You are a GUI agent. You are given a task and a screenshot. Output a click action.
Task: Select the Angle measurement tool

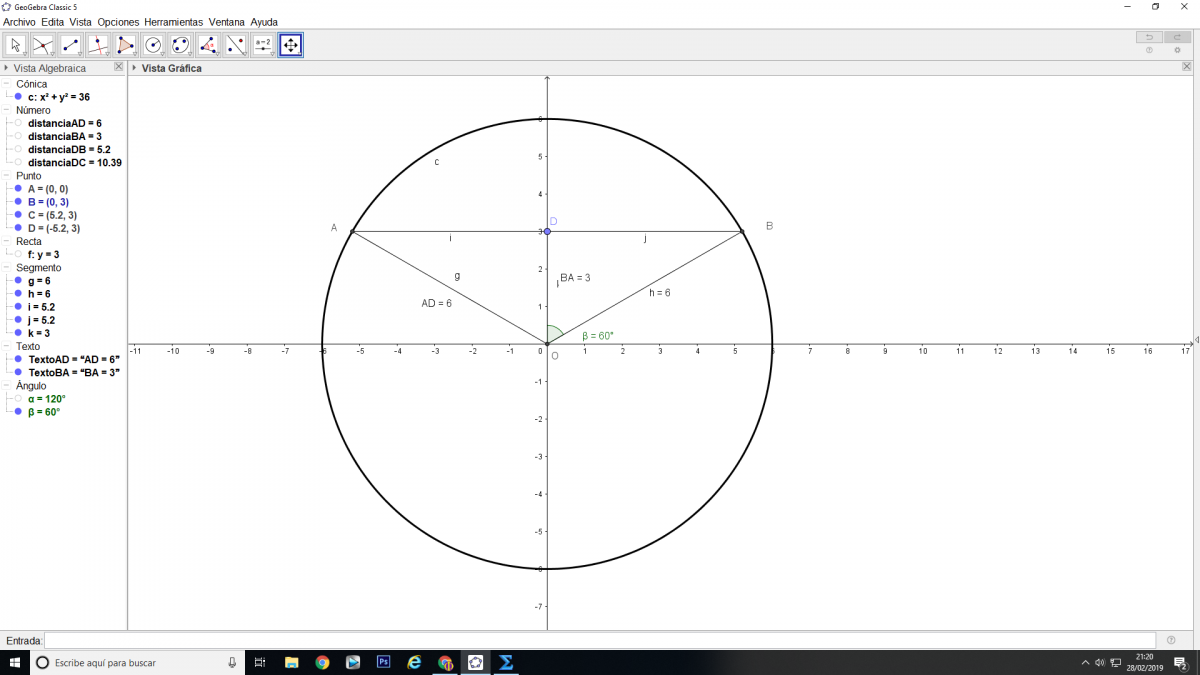tap(208, 45)
